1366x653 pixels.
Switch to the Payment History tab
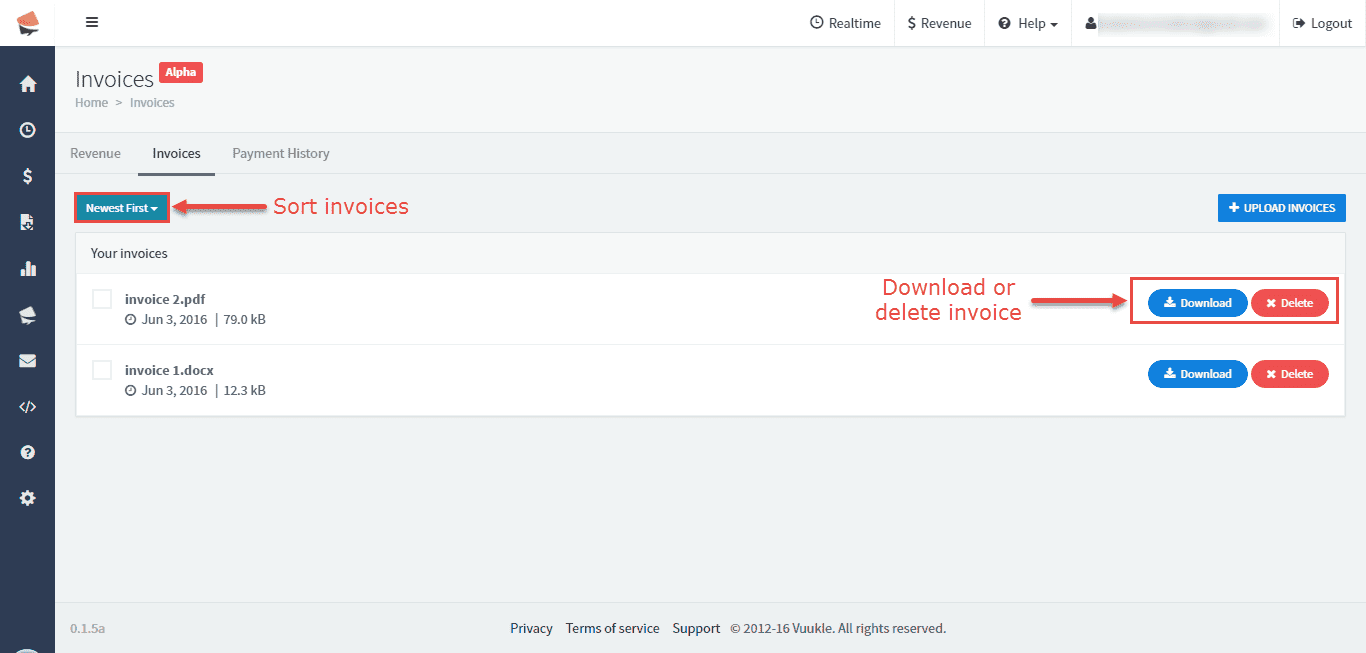(280, 153)
